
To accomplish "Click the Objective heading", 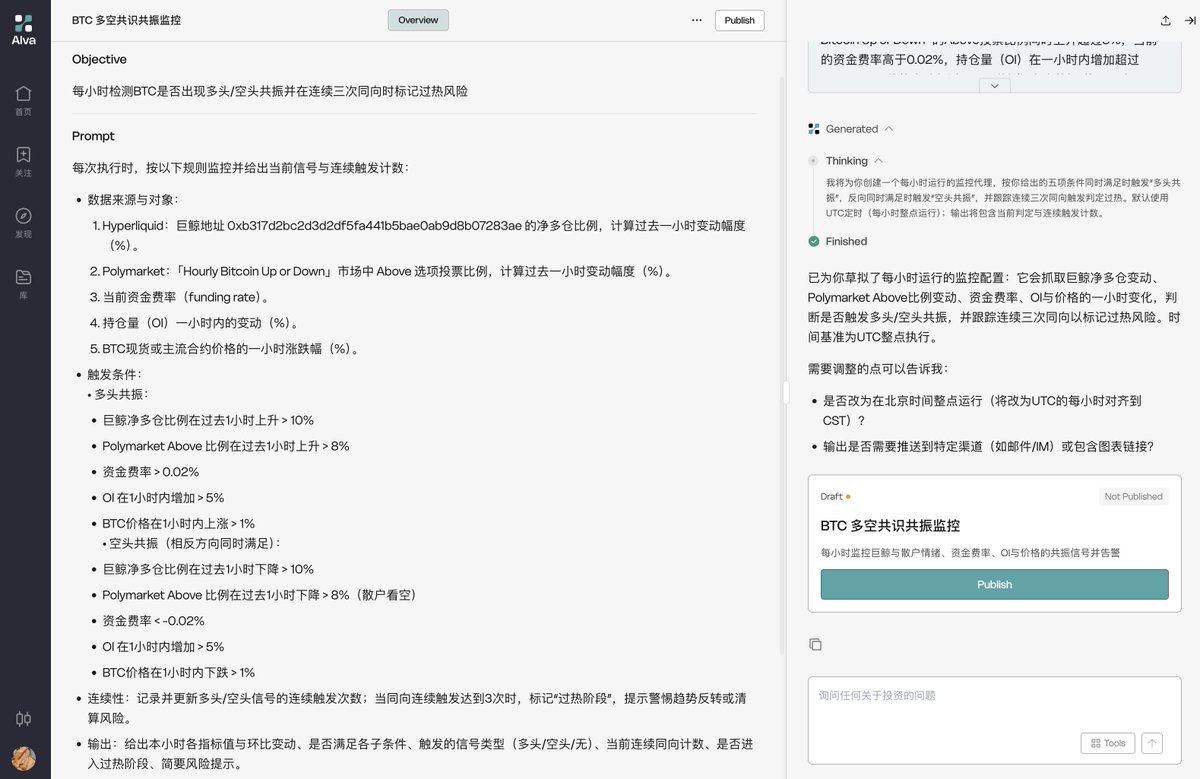I will [99, 59].
